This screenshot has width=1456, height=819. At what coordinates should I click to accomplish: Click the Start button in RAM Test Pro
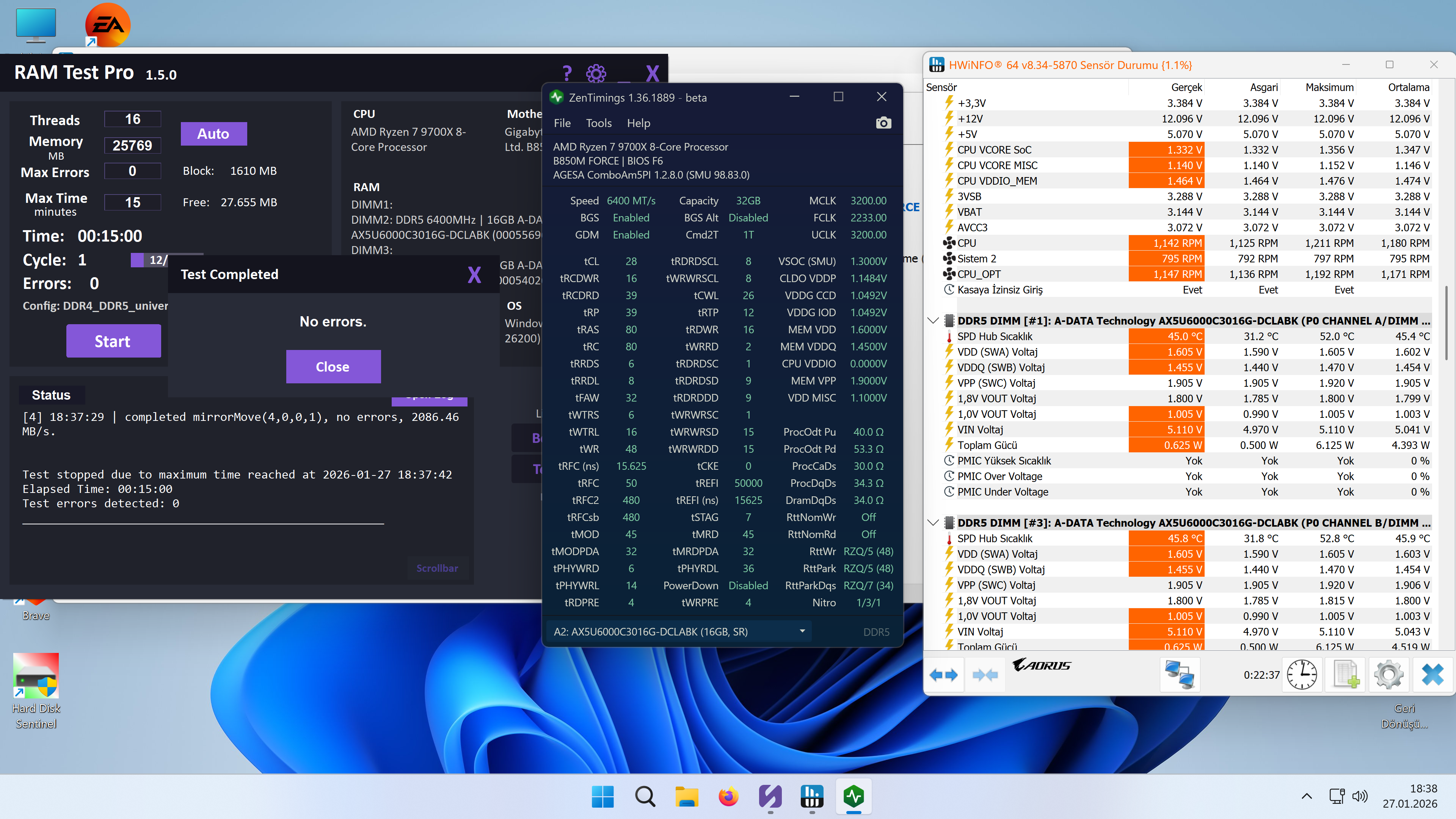click(113, 341)
